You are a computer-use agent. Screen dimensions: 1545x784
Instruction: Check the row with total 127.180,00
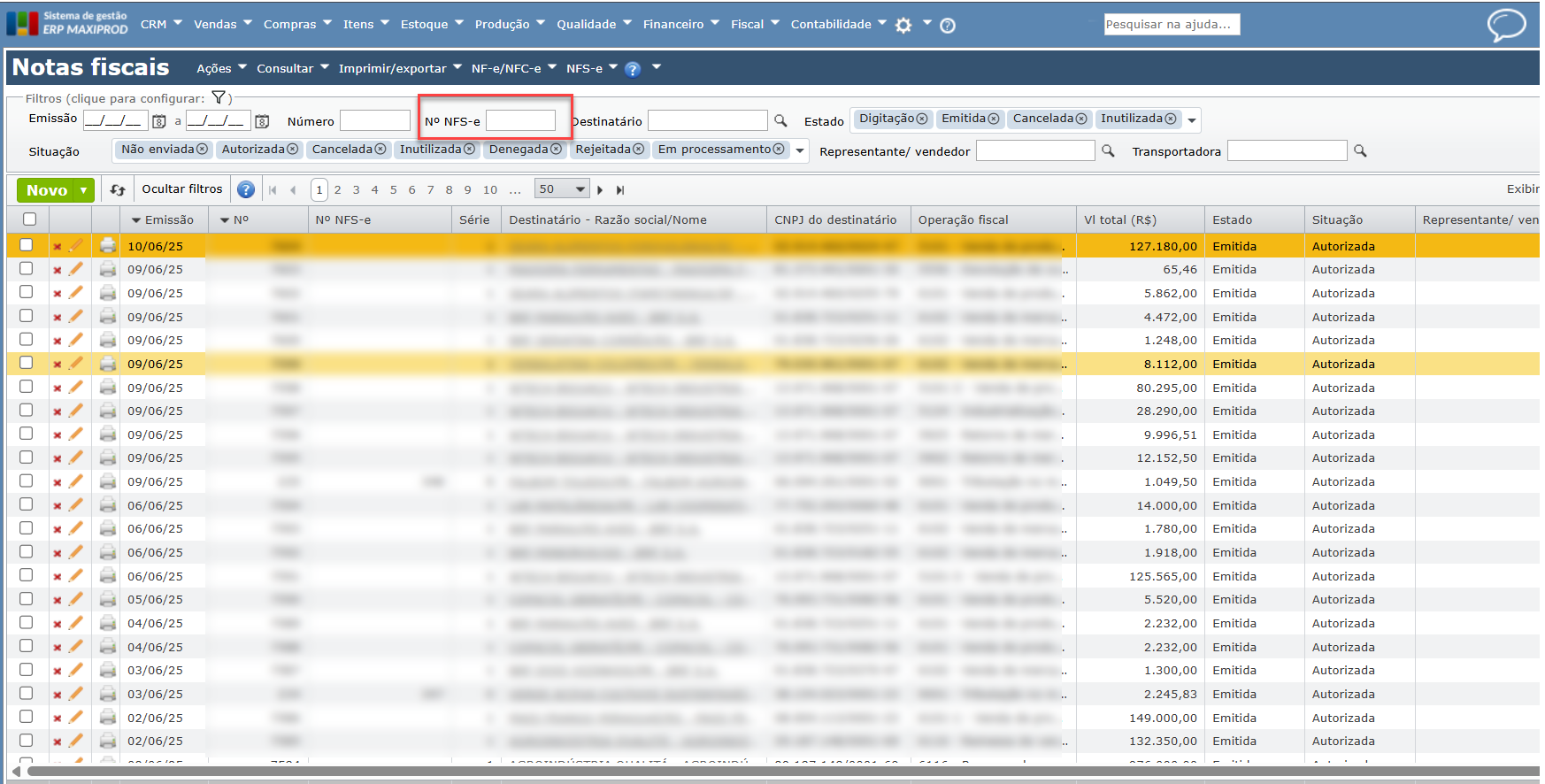pyautogui.click(x=27, y=245)
